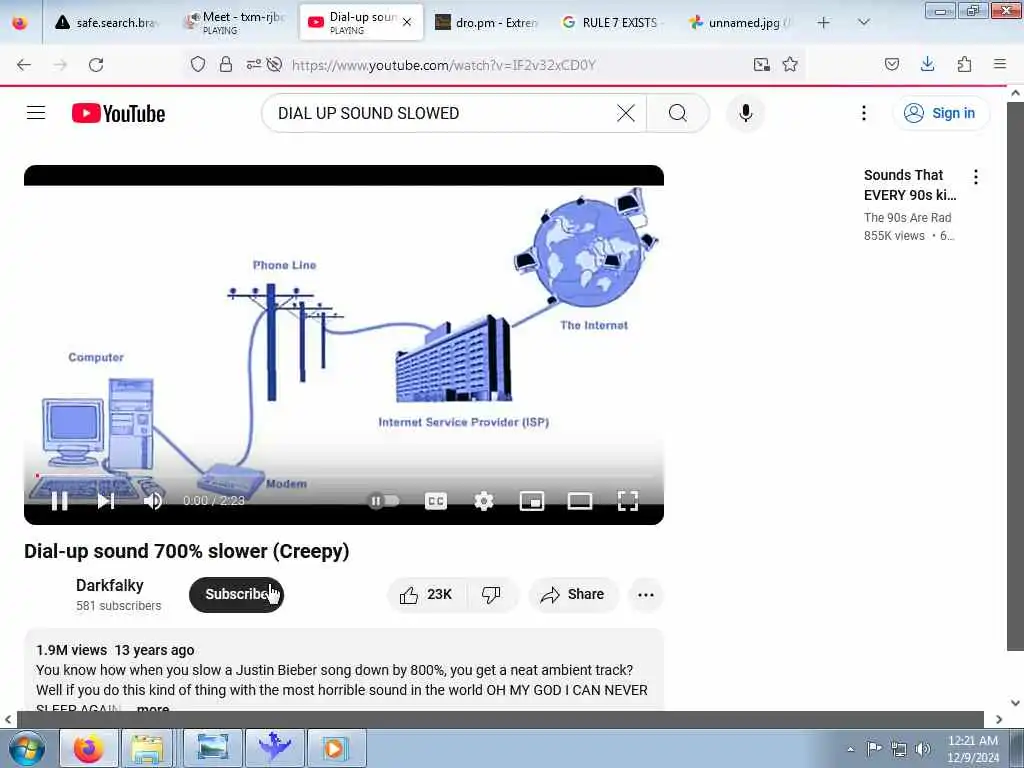Open more actions ellipsis under video
This screenshot has height=768, width=1024.
tap(646, 594)
